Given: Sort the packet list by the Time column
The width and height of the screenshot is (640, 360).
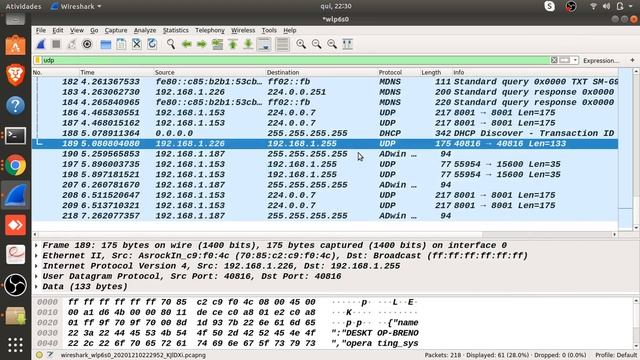Looking at the screenshot, I should 116,72.
